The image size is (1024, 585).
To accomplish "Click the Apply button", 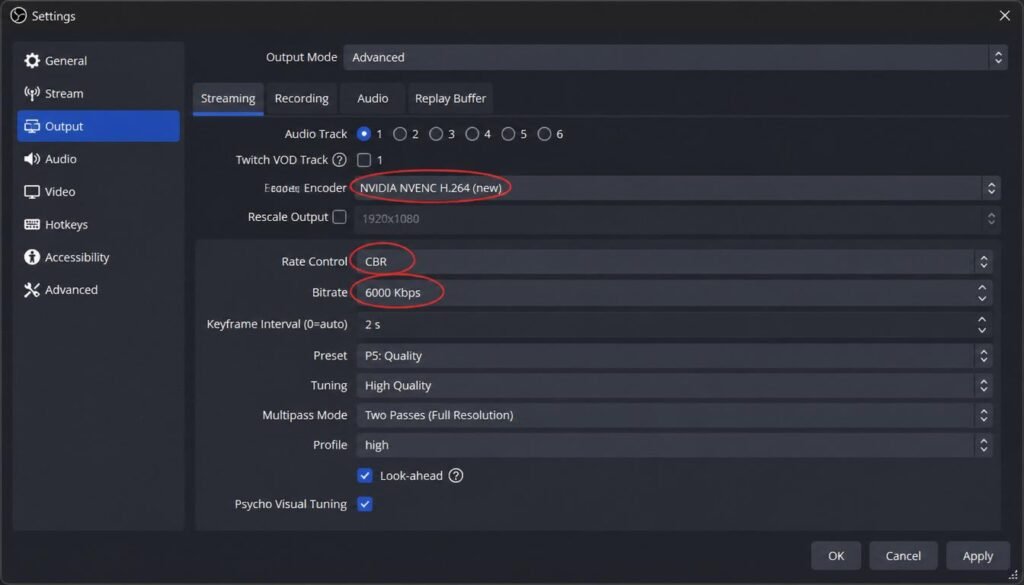I will tap(978, 556).
